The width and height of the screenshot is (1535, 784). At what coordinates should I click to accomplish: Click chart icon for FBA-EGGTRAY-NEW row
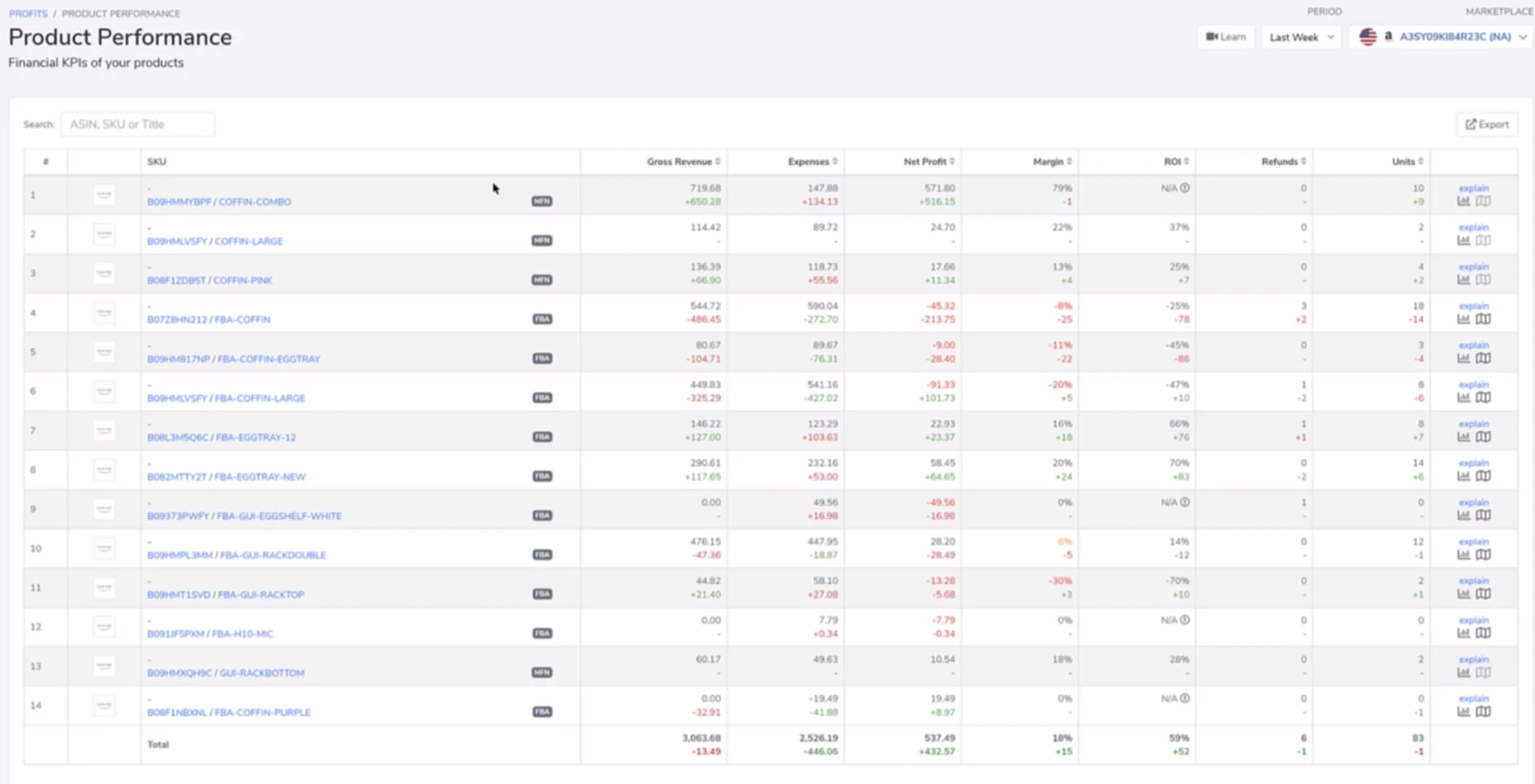tap(1463, 476)
